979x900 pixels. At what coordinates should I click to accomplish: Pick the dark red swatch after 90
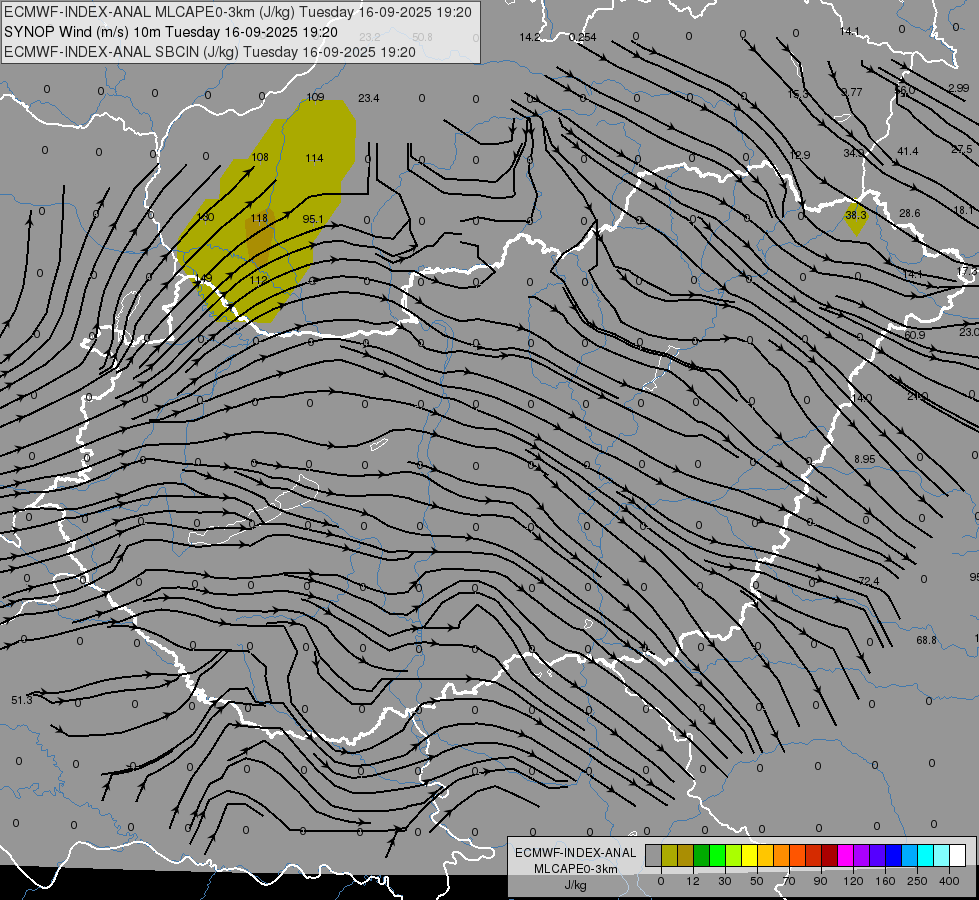(829, 855)
